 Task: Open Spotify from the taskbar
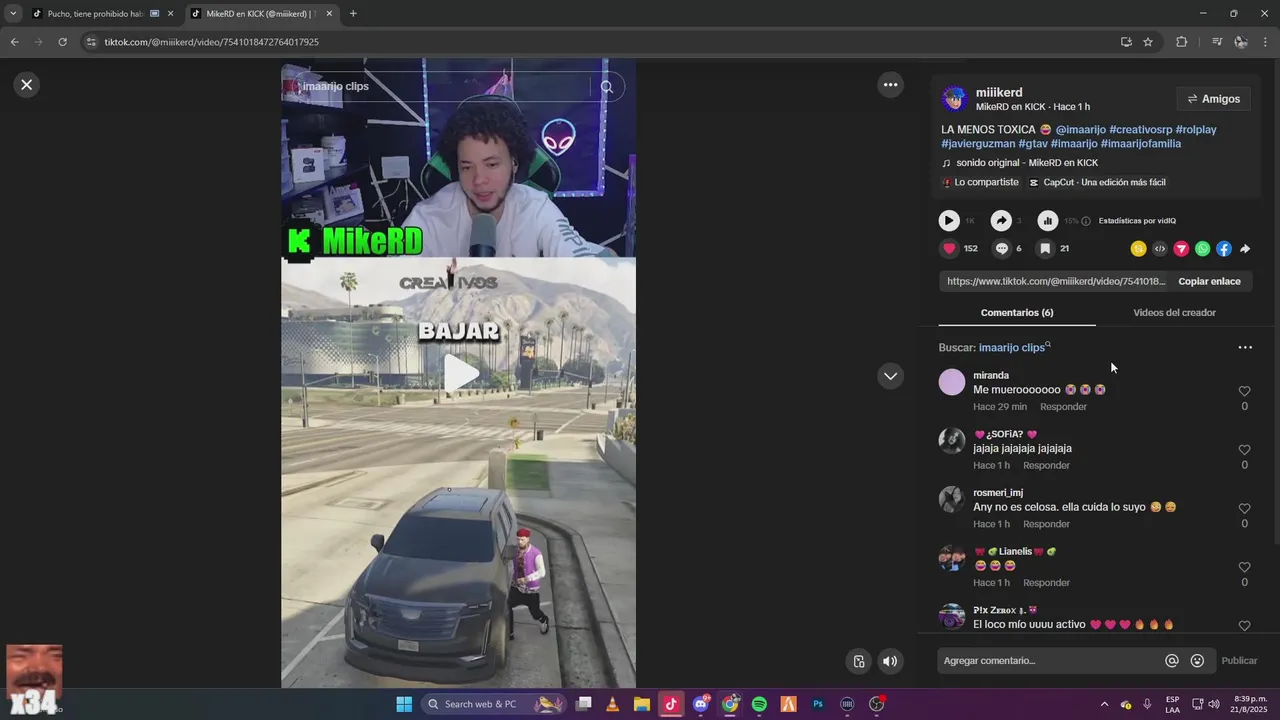coord(759,704)
